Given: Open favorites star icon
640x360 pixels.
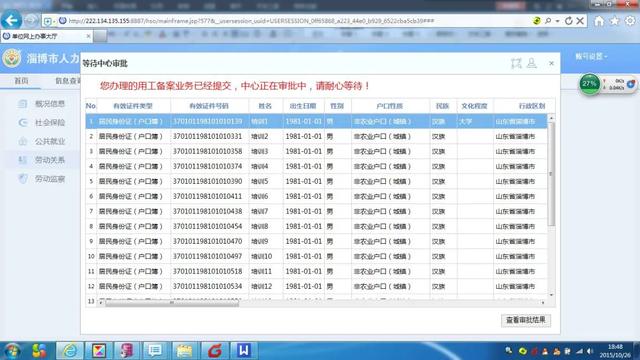Looking at the screenshot, I should 614,21.
